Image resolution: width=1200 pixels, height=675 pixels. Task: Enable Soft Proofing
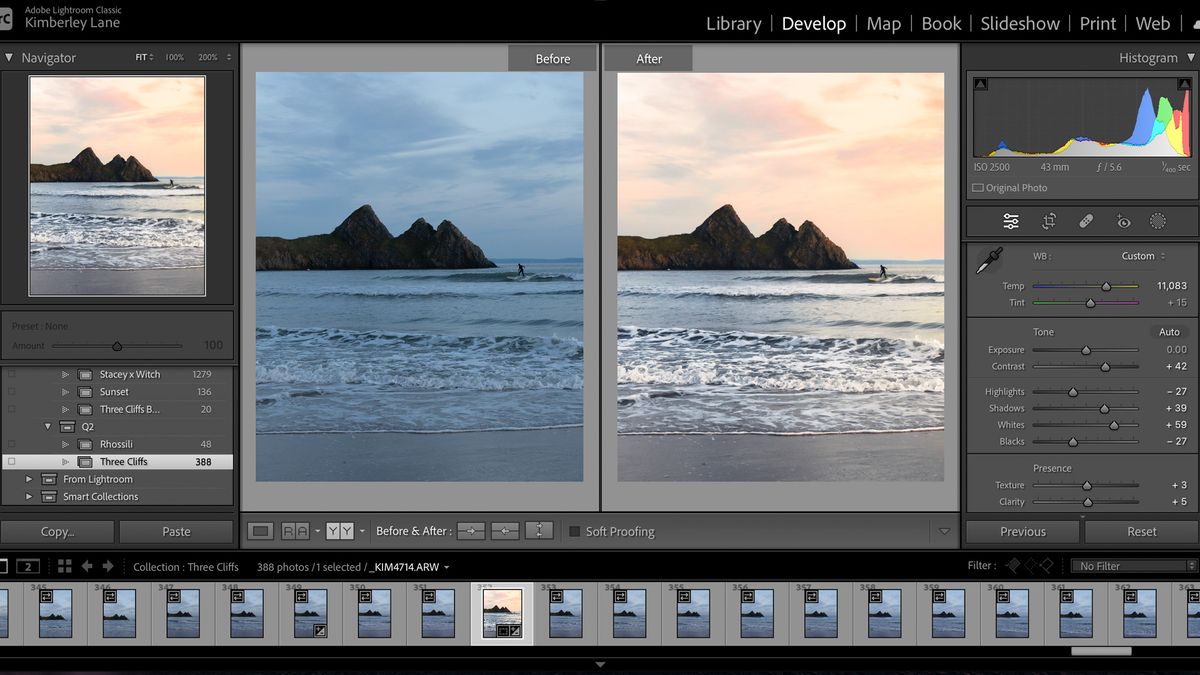click(x=574, y=531)
